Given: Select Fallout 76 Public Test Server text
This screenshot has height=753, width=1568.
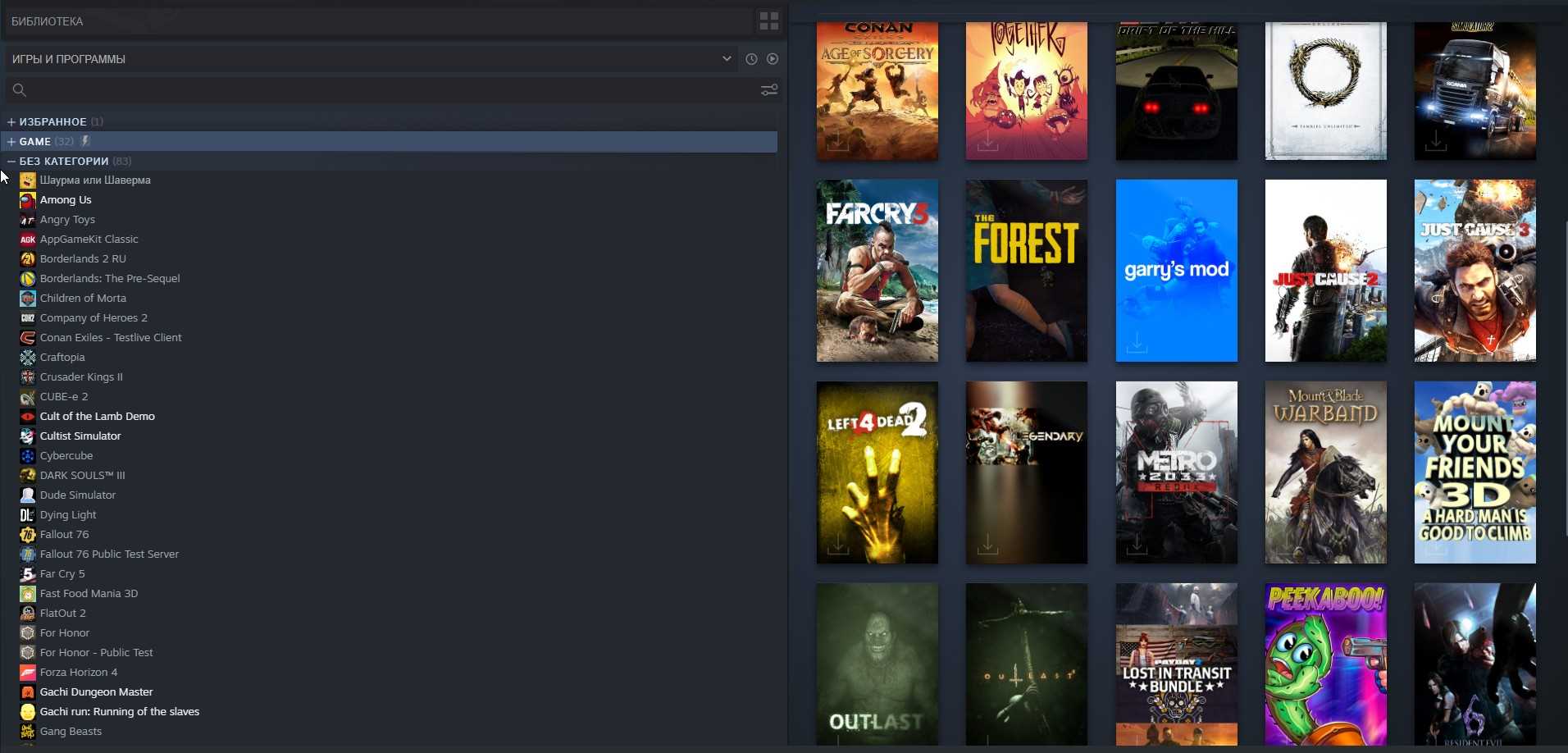Looking at the screenshot, I should [x=109, y=554].
